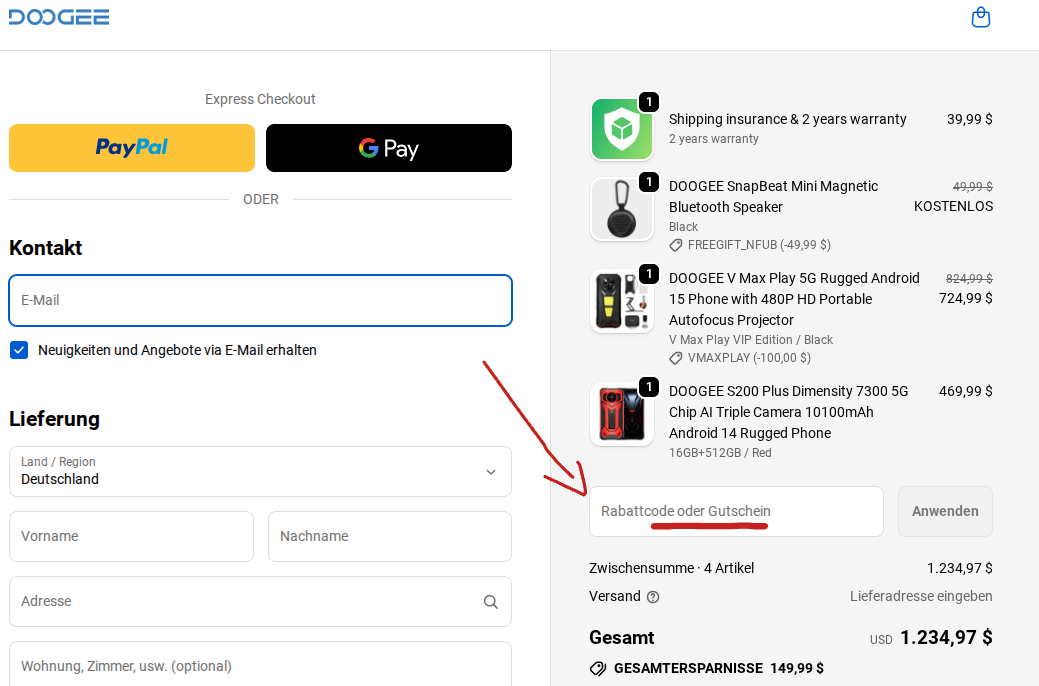
Task: Click the G Pay payment button
Action: click(388, 147)
